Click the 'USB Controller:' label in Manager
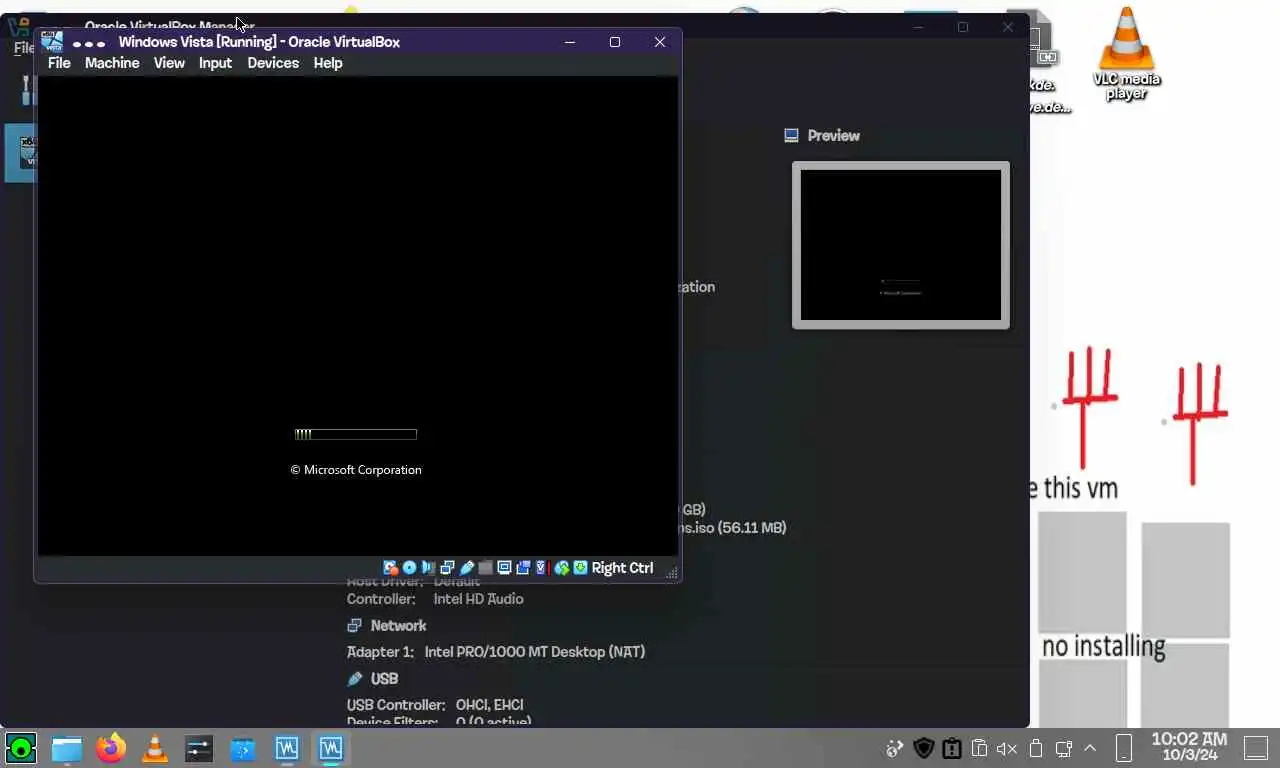Viewport: 1280px width, 768px height. tap(396, 705)
